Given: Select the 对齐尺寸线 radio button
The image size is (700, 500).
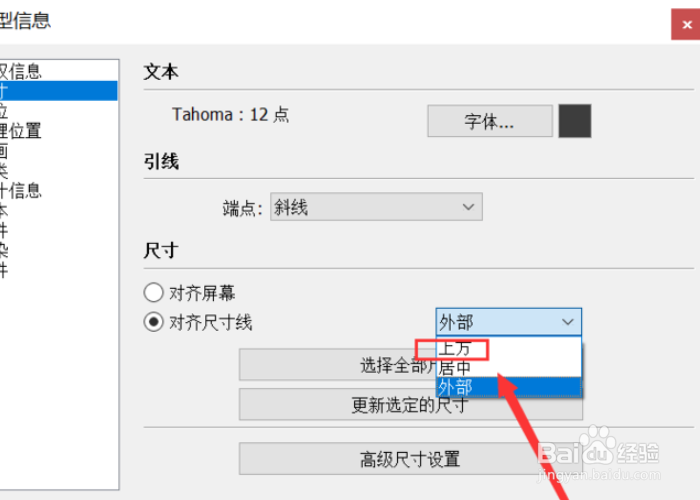Looking at the screenshot, I should [x=154, y=322].
